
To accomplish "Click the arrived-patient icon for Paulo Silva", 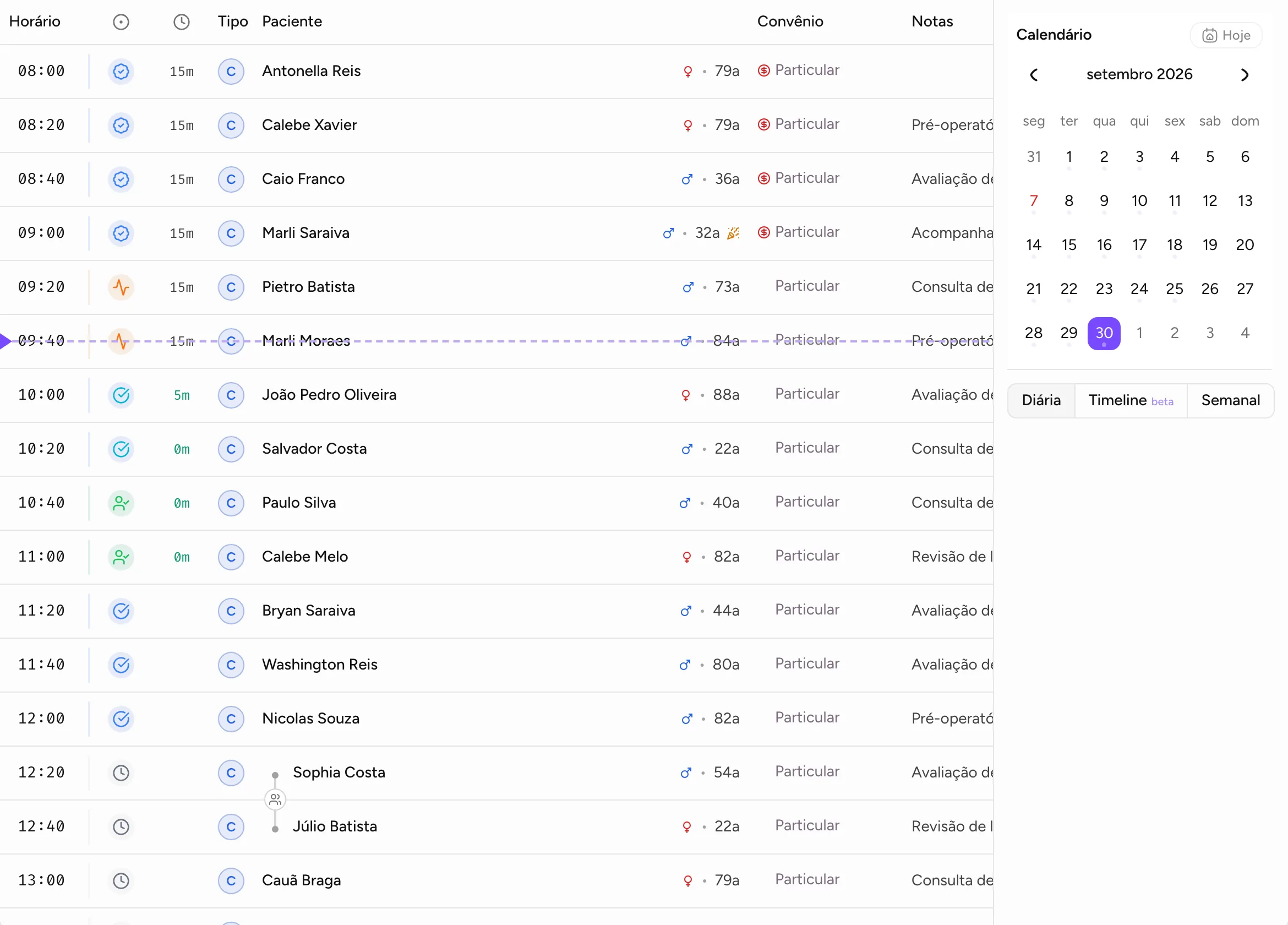I will pyautogui.click(x=121, y=503).
